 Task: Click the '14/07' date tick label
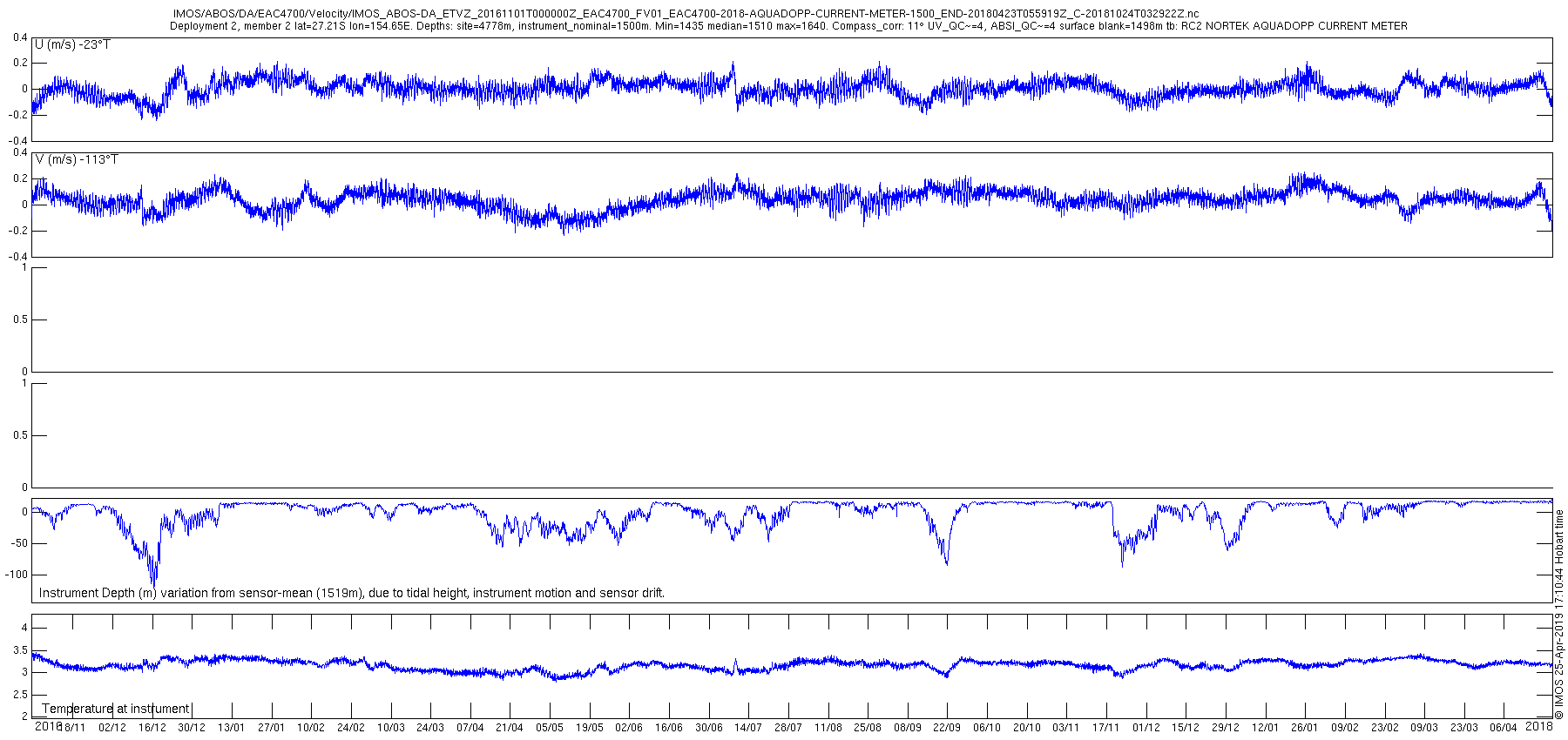click(748, 727)
